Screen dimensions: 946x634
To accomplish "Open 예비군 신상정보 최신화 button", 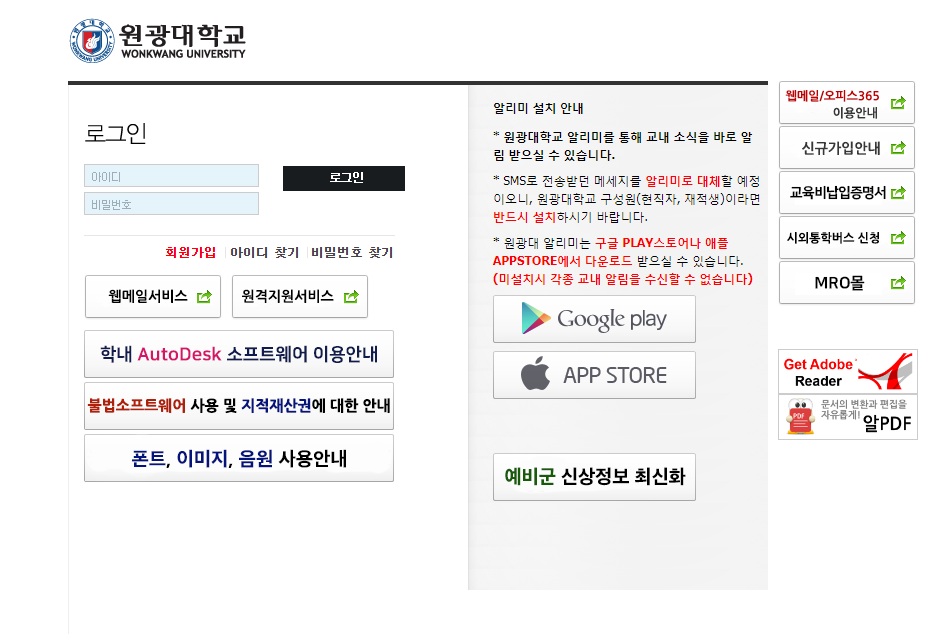I will (x=594, y=477).
